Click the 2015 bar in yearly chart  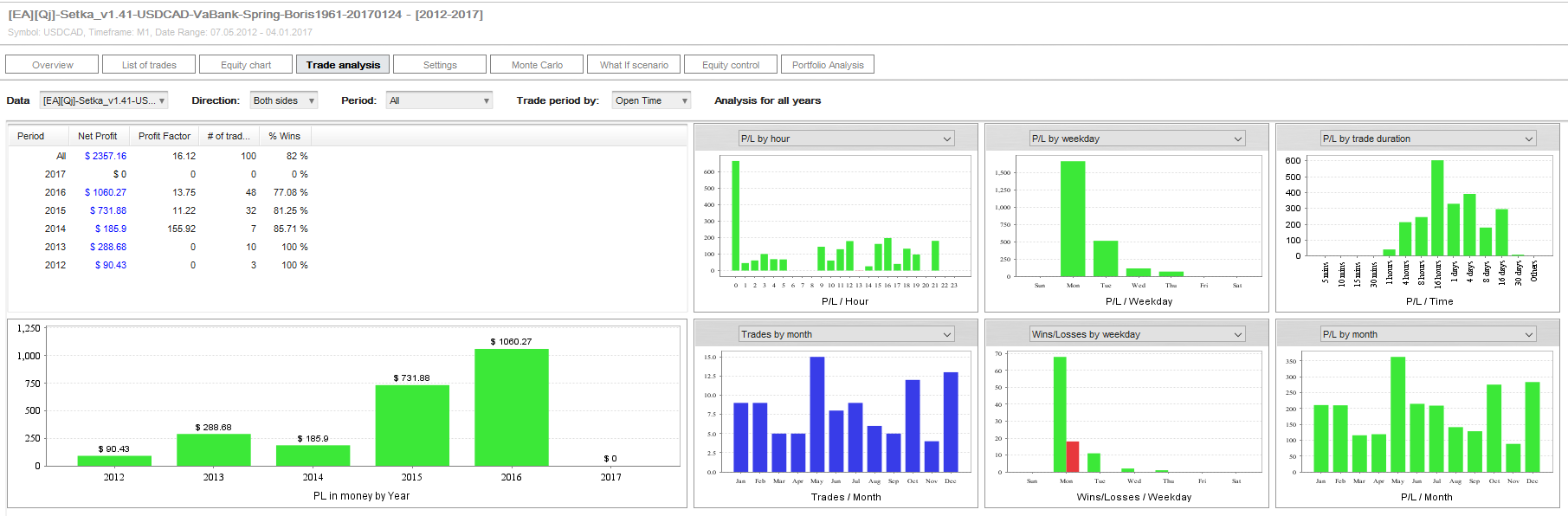[412, 425]
